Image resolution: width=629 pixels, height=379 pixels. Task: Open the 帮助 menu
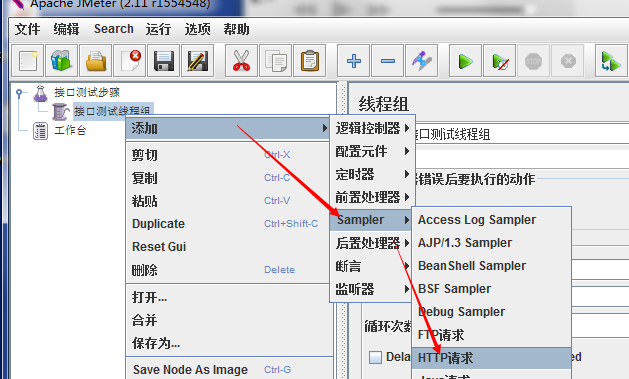click(x=236, y=29)
